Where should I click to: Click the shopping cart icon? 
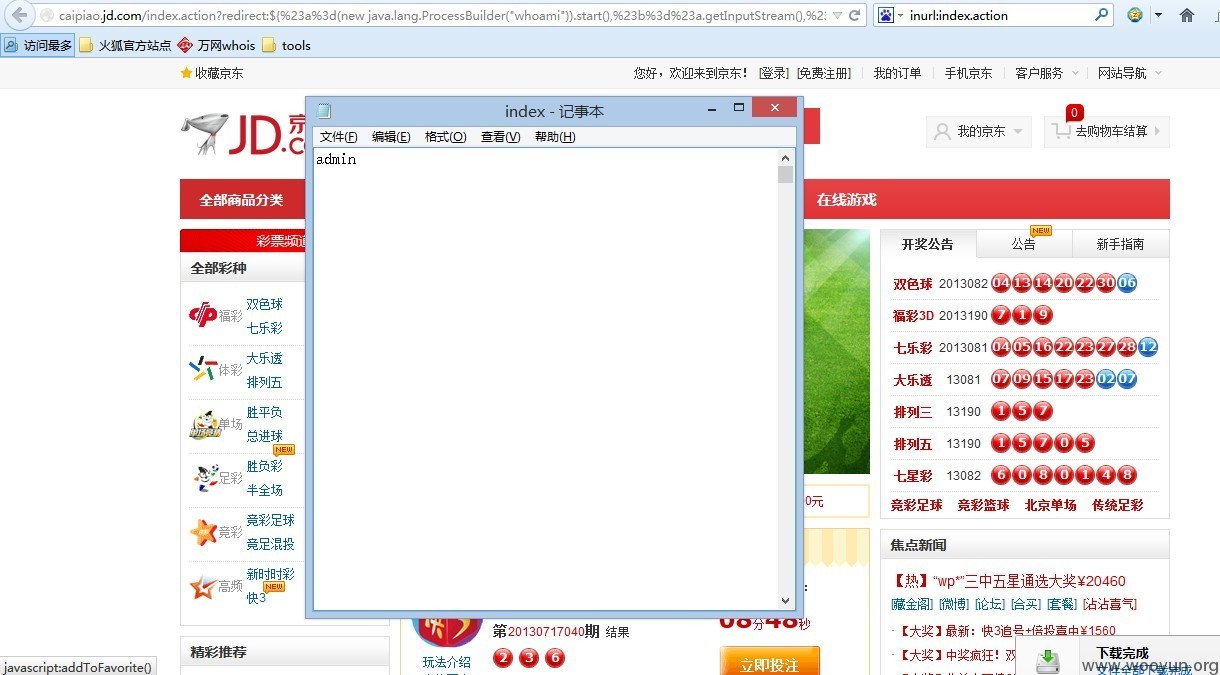pos(1062,132)
